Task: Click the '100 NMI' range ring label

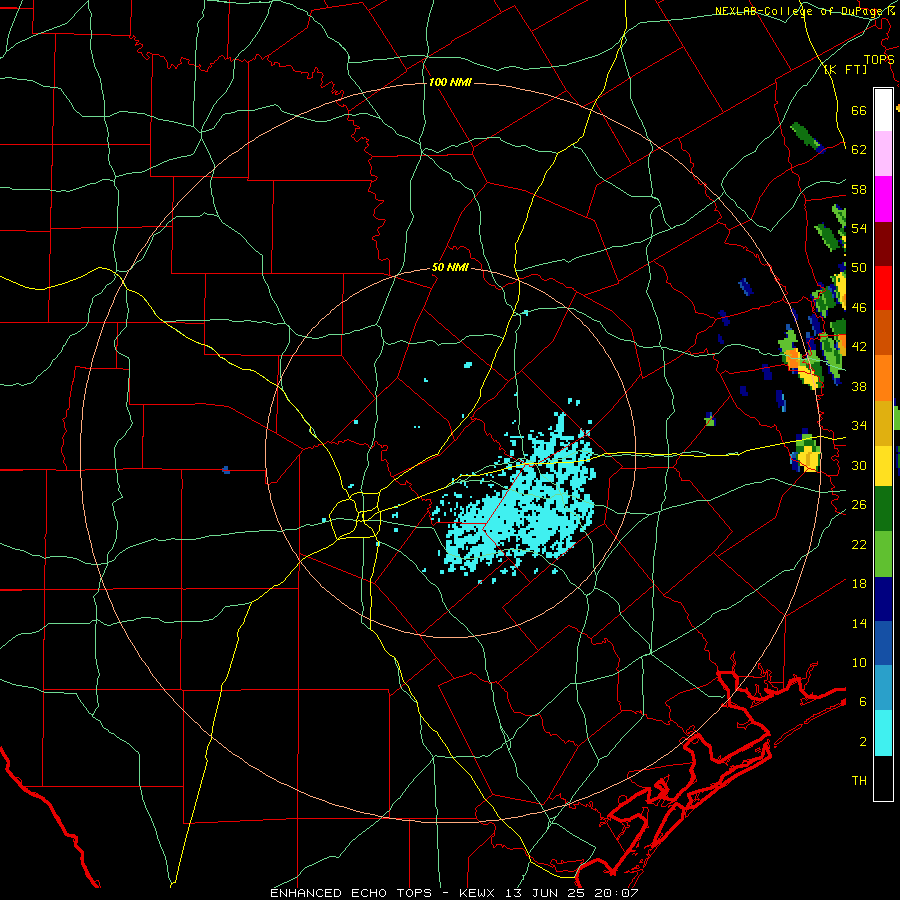Action: coord(449,83)
